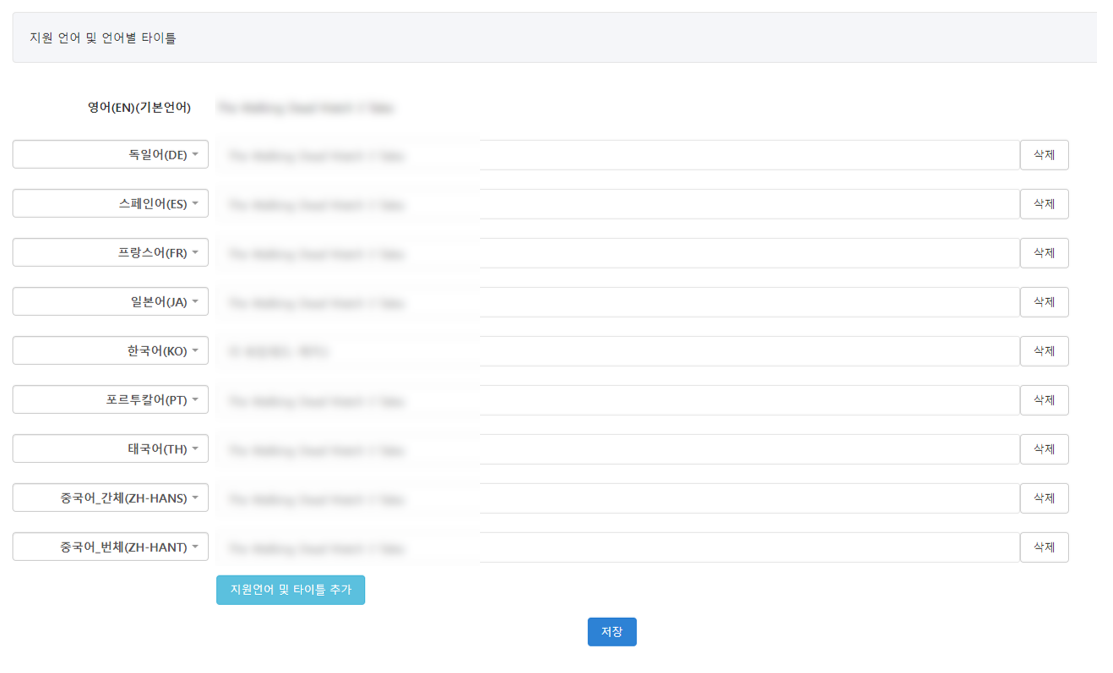The image size is (1113, 673).
Task: Open the 한국어(KO) language dropdown
Action: (111, 351)
